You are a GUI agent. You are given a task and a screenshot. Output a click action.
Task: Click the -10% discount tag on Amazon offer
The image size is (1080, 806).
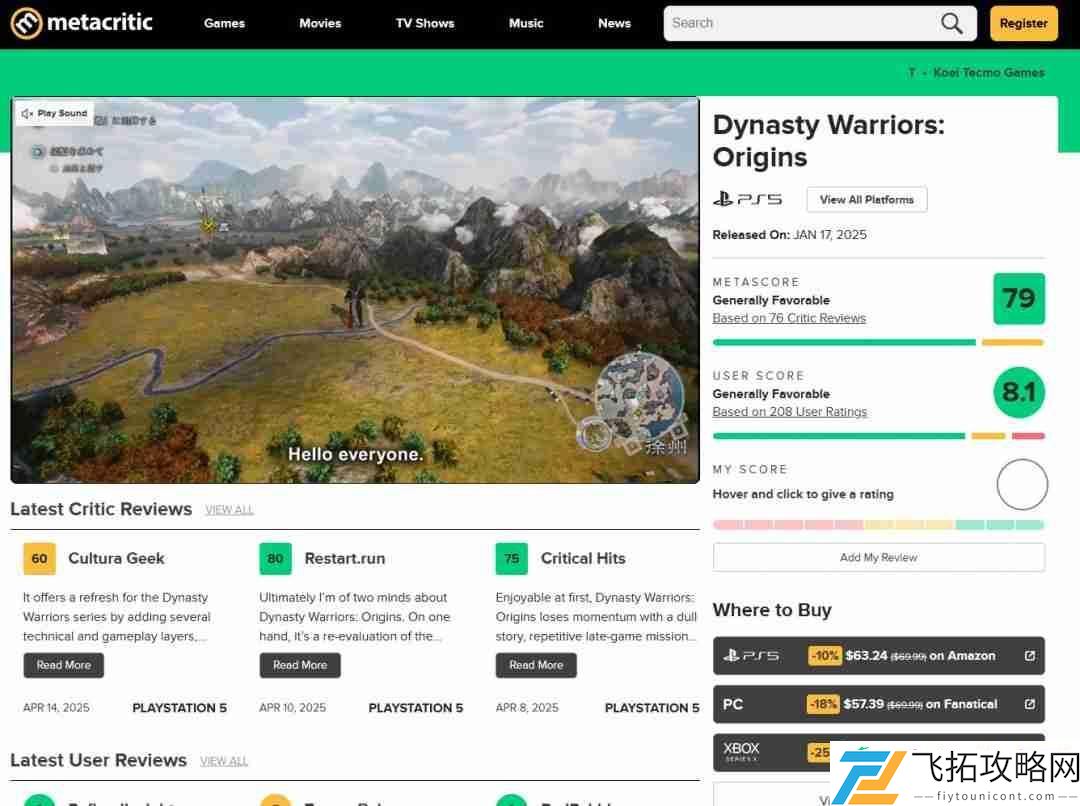point(824,655)
